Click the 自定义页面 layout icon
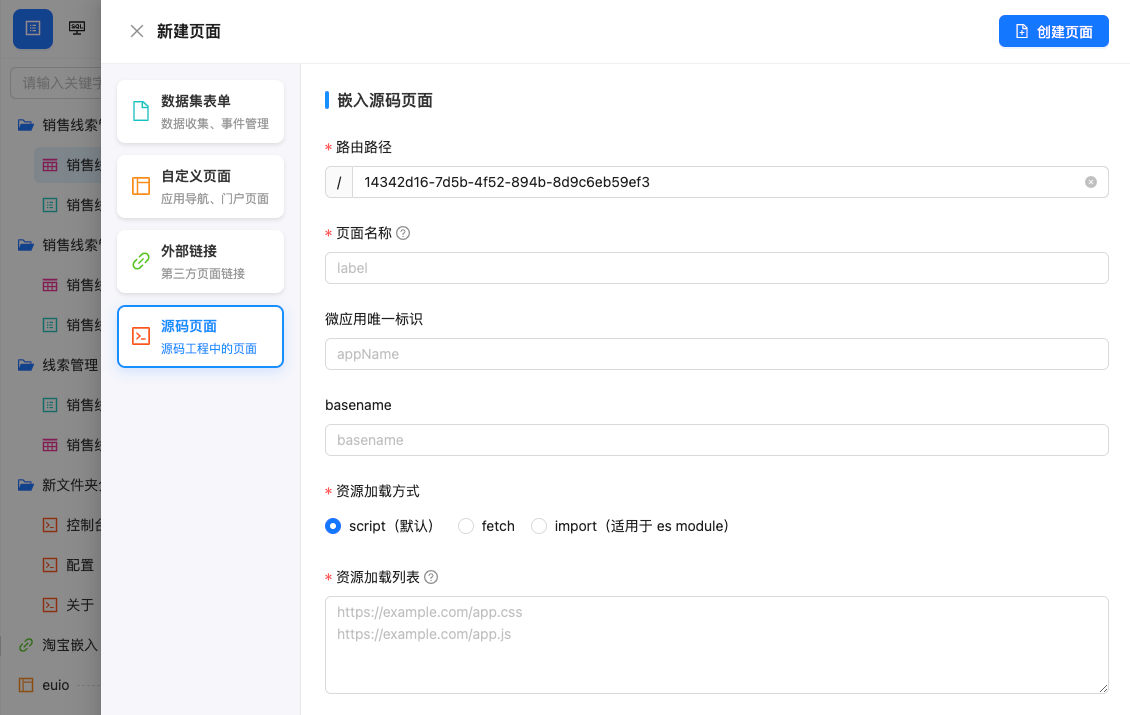Image resolution: width=1130 pixels, height=715 pixels. point(141,186)
